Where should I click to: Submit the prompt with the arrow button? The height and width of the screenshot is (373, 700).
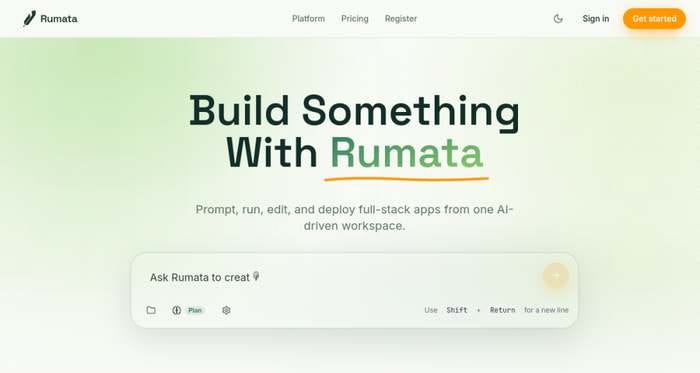(556, 275)
